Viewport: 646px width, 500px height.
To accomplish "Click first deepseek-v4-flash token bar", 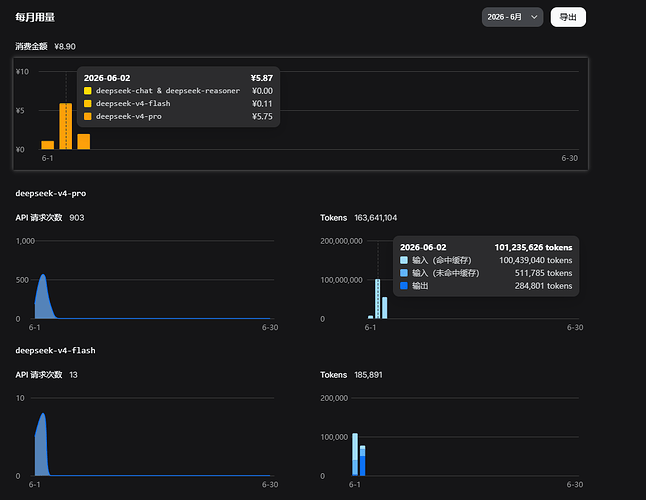I will click(355, 454).
